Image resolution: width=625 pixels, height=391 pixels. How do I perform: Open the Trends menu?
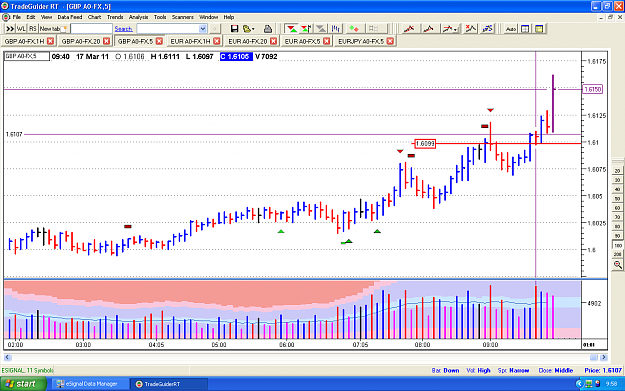click(115, 17)
